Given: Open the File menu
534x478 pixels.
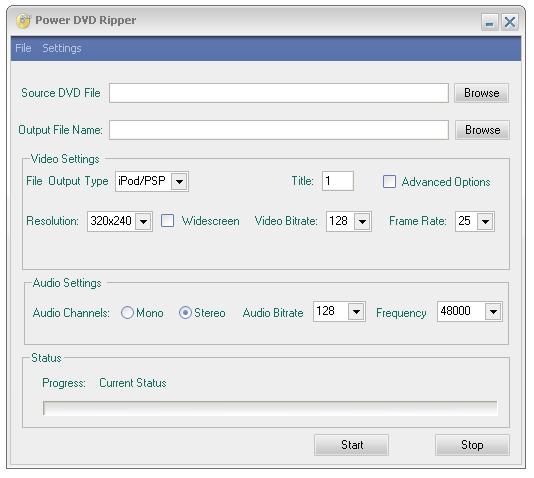Looking at the screenshot, I should point(23,48).
